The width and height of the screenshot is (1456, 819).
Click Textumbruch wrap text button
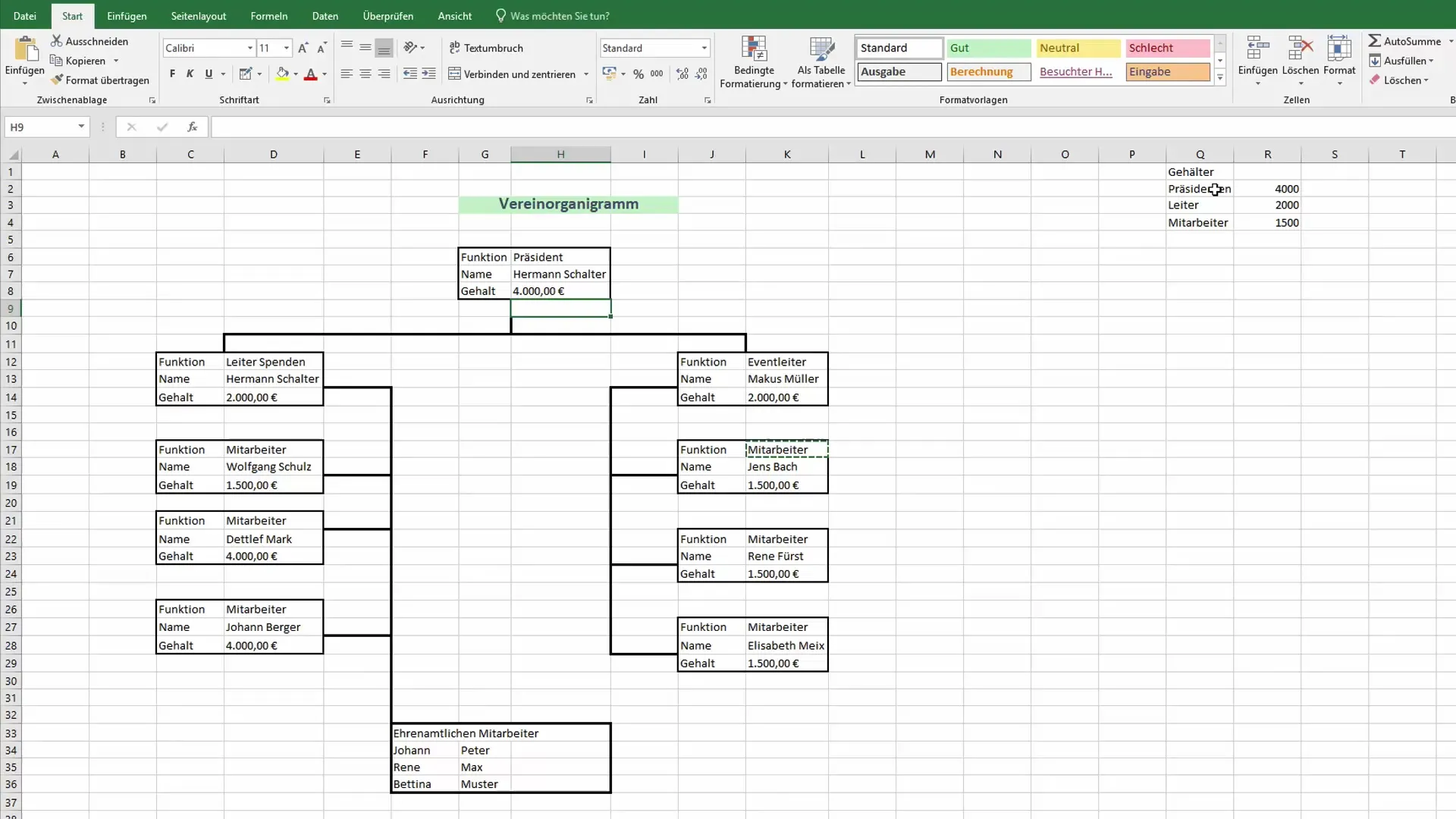click(486, 48)
